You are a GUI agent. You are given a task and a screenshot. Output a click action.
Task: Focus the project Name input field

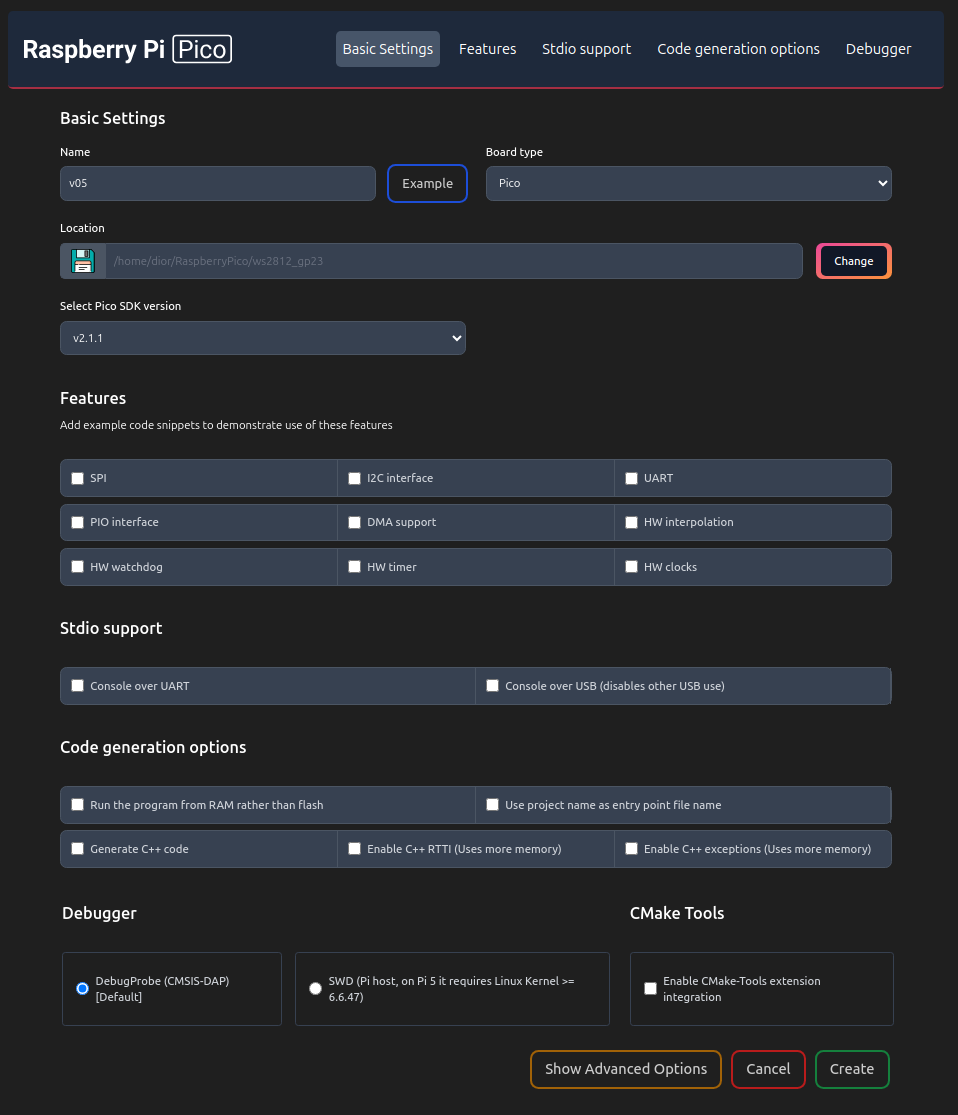[x=218, y=183]
